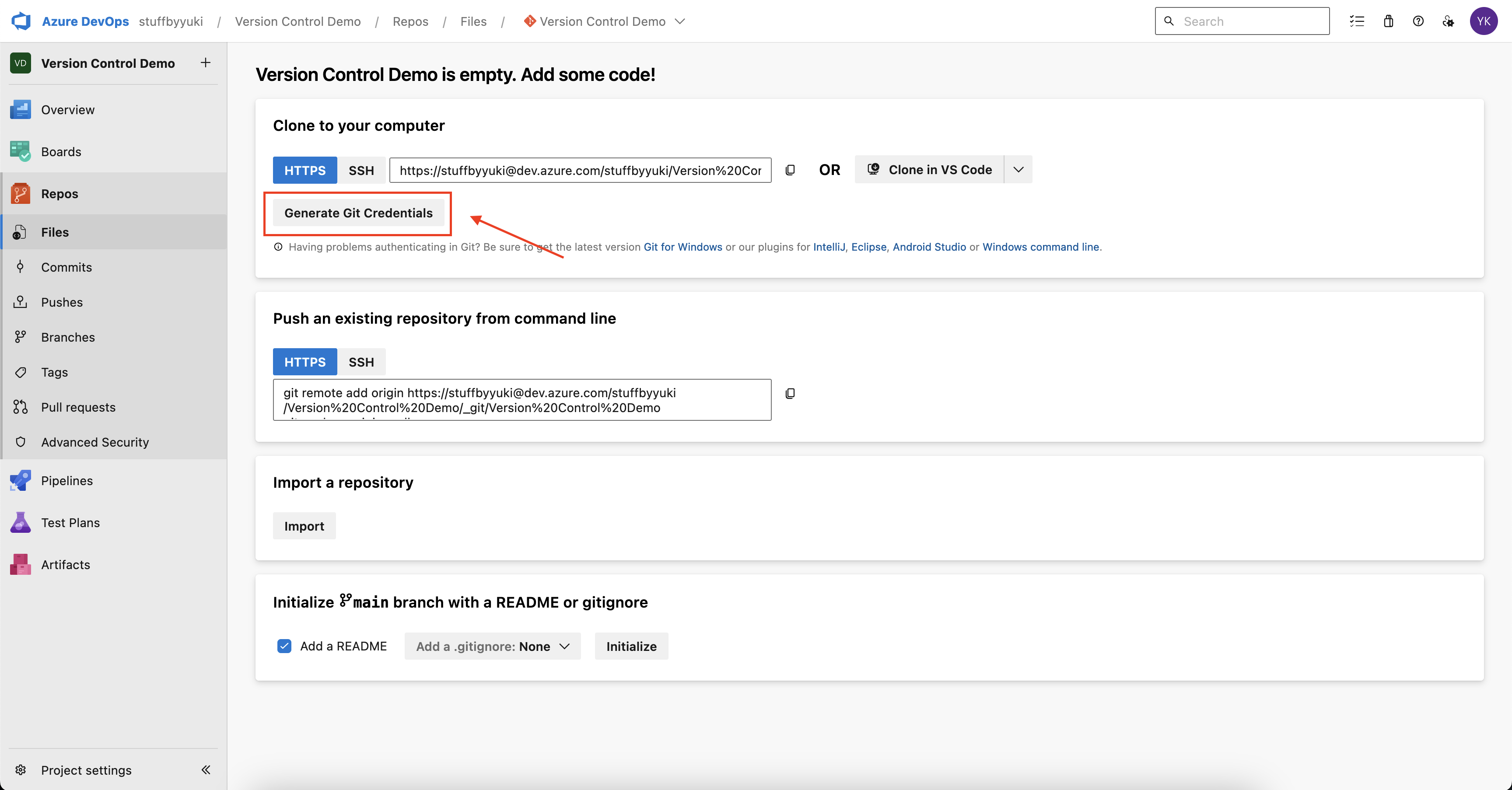Select HTTPS tab under Clone to your computer
1512x790 pixels.
(304, 170)
